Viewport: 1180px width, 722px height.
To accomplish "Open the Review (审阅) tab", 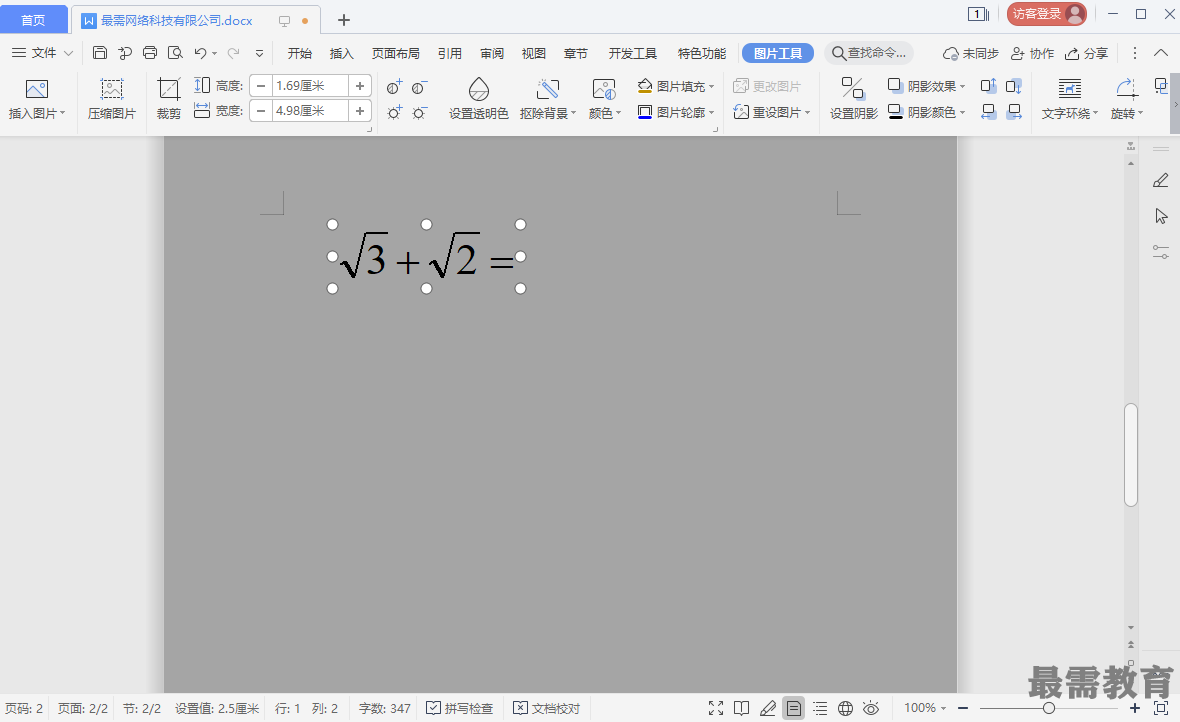I will (492, 53).
